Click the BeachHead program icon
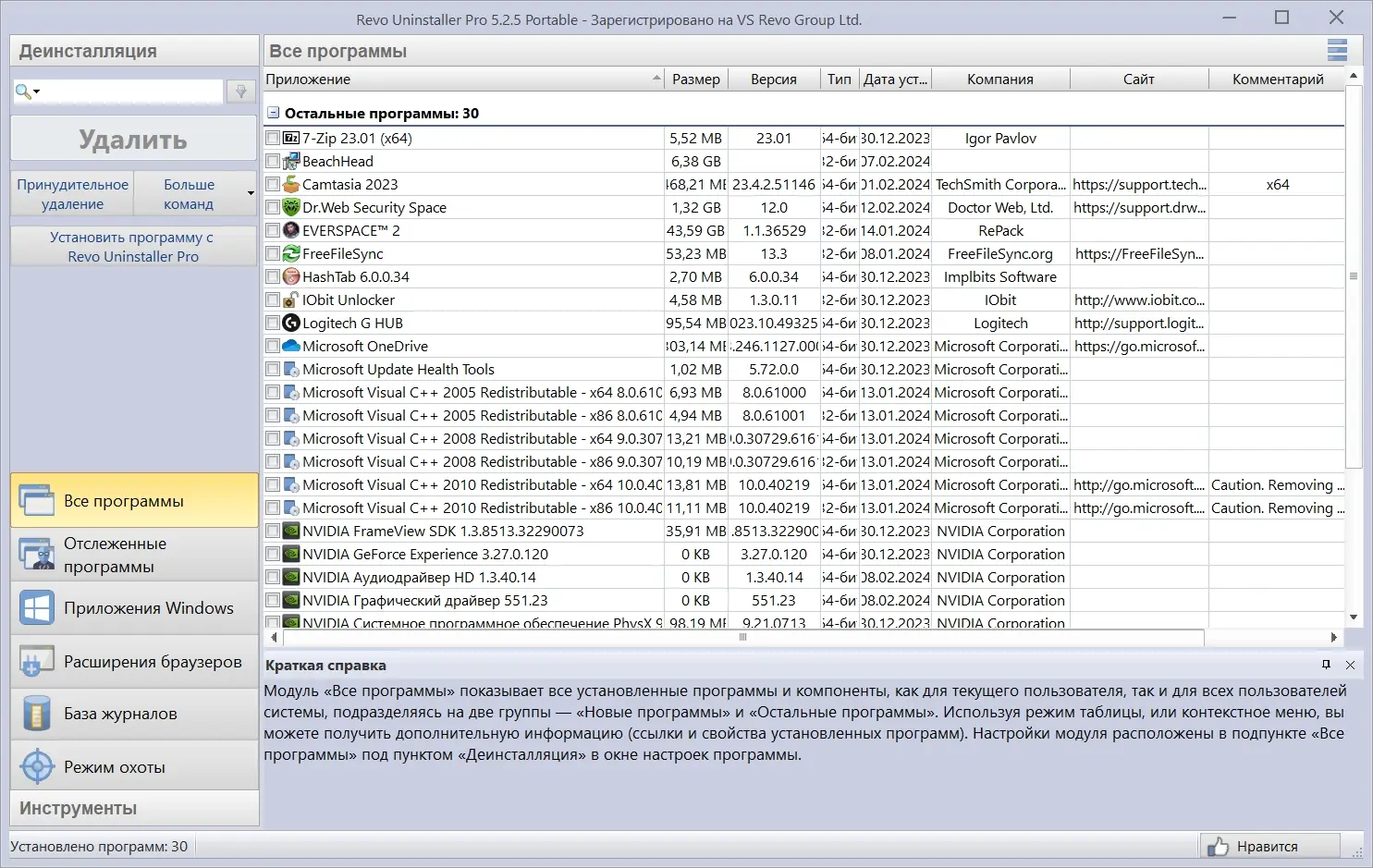The height and width of the screenshot is (868, 1373). [x=291, y=161]
